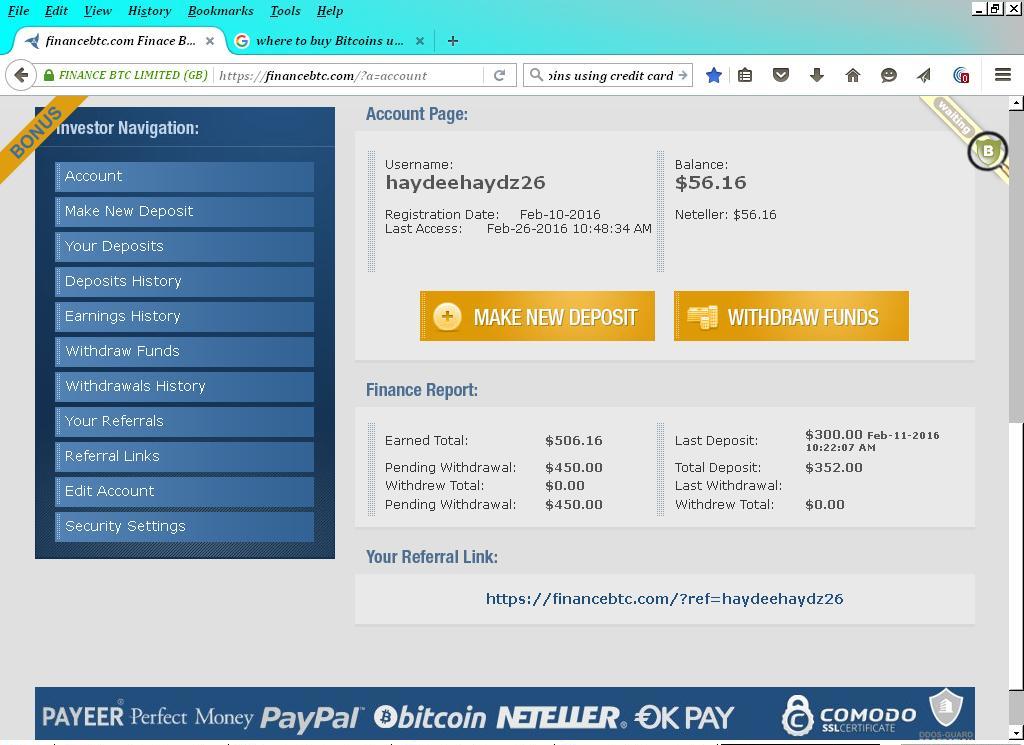1024x745 pixels.
Task: Open a new tab with plus button
Action: [453, 41]
